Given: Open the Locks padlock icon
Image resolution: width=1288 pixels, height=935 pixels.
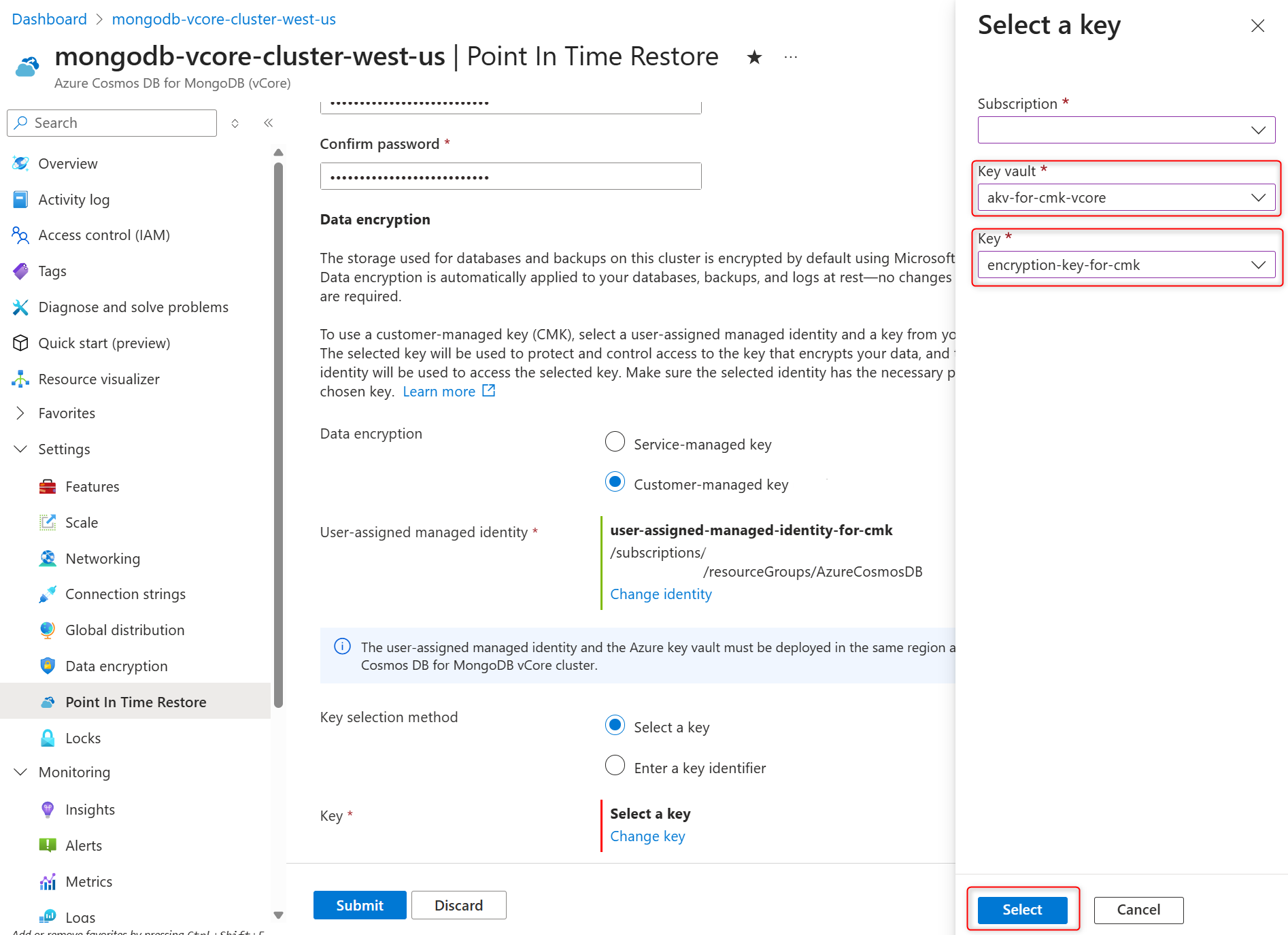Looking at the screenshot, I should click(48, 738).
